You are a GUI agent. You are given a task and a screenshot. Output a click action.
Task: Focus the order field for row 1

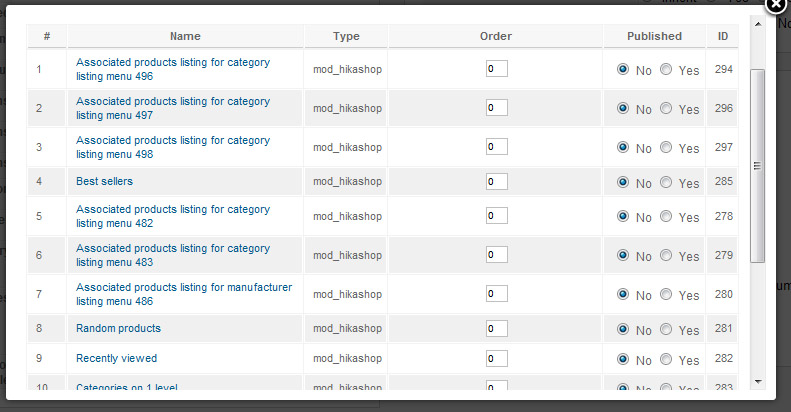point(496,69)
